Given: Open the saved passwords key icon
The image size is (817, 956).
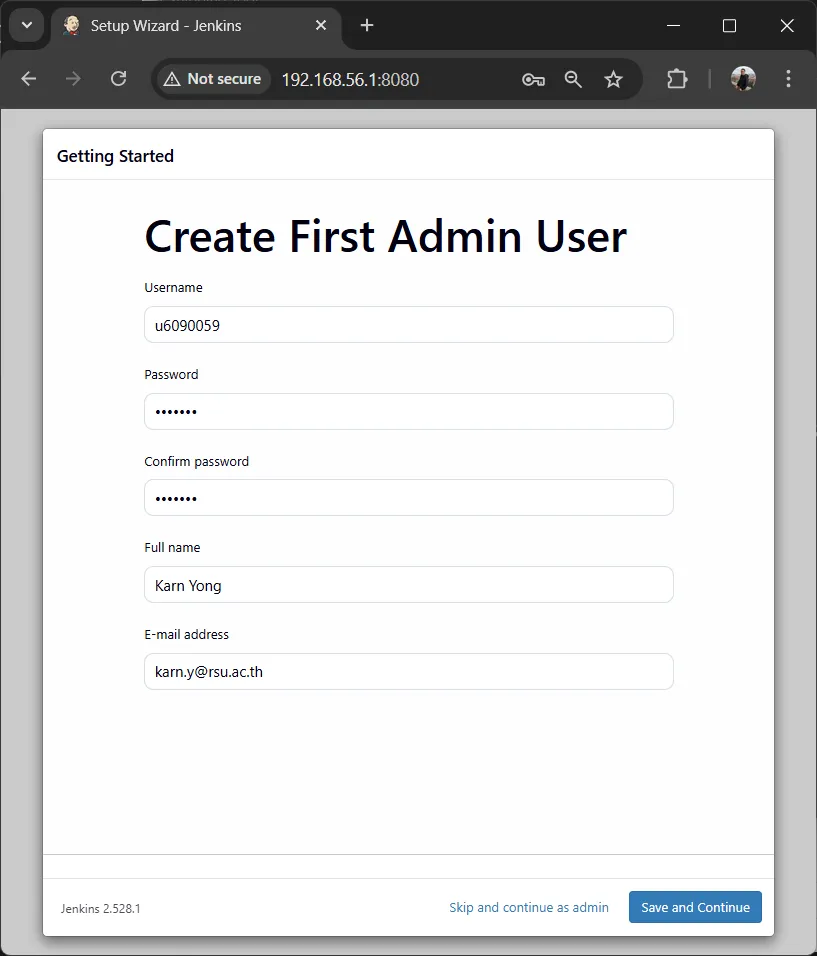Looking at the screenshot, I should coord(533,79).
